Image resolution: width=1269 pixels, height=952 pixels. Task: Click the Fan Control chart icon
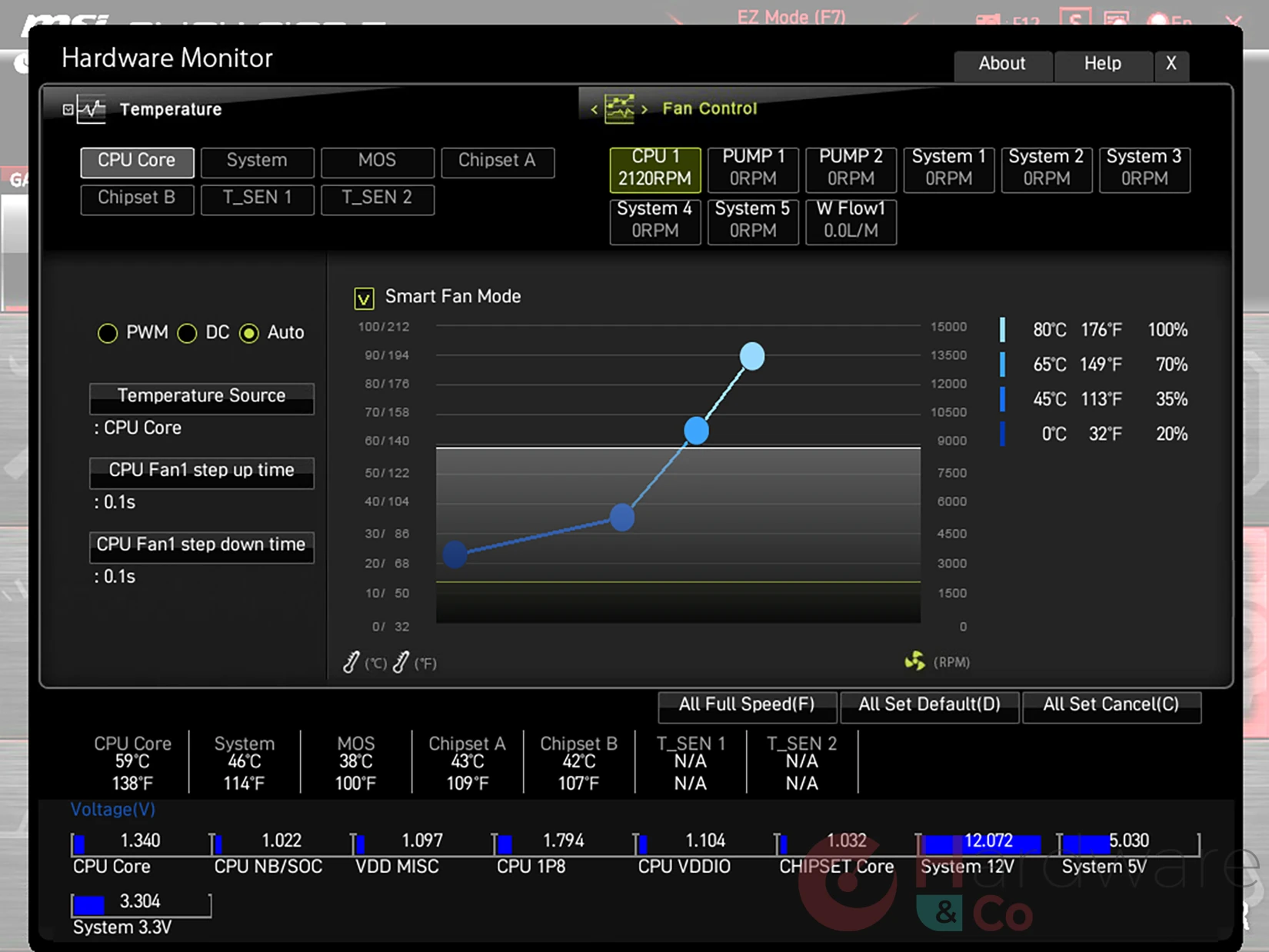[x=619, y=108]
